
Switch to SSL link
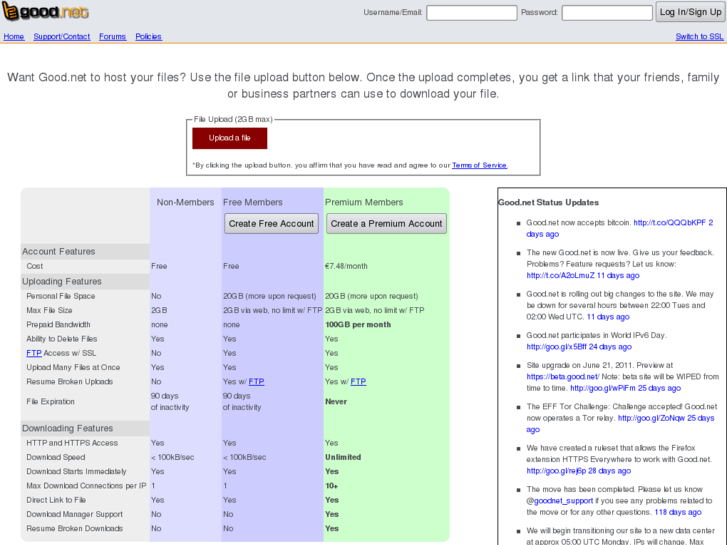pyautogui.click(x=699, y=37)
